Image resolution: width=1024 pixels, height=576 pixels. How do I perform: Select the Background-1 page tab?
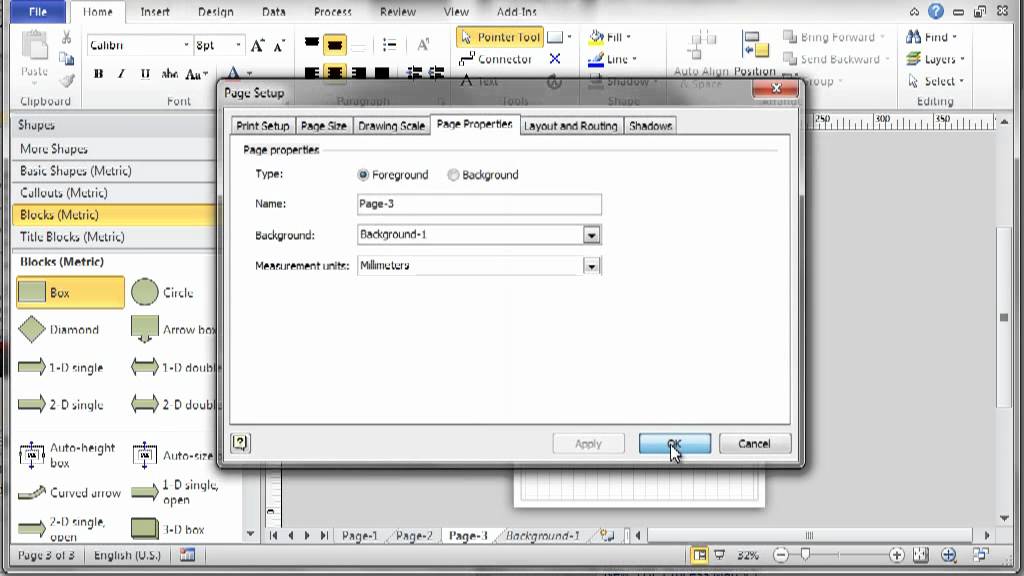click(541, 536)
